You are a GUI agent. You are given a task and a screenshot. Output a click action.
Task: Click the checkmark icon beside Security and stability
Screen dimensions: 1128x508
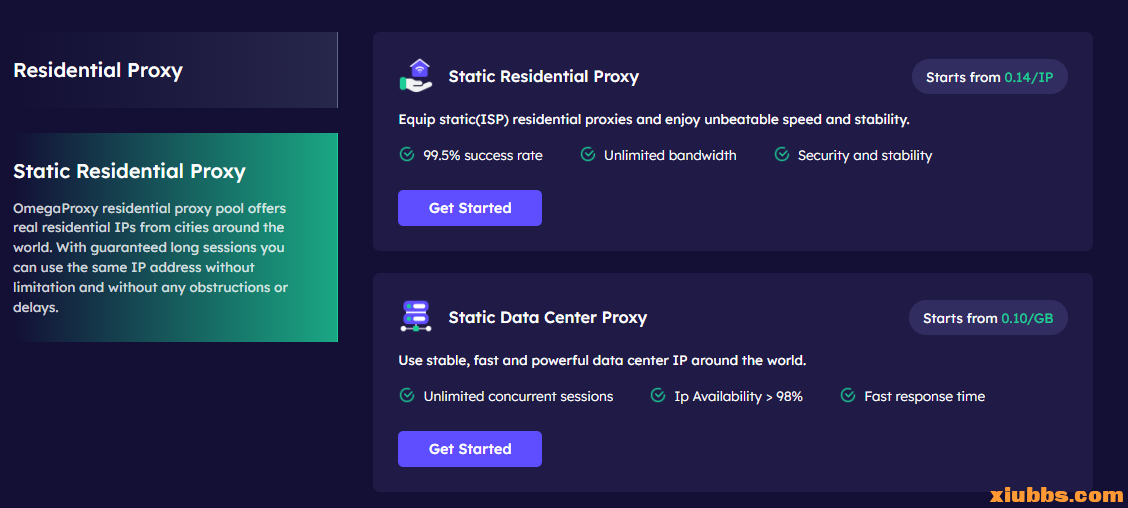782,155
